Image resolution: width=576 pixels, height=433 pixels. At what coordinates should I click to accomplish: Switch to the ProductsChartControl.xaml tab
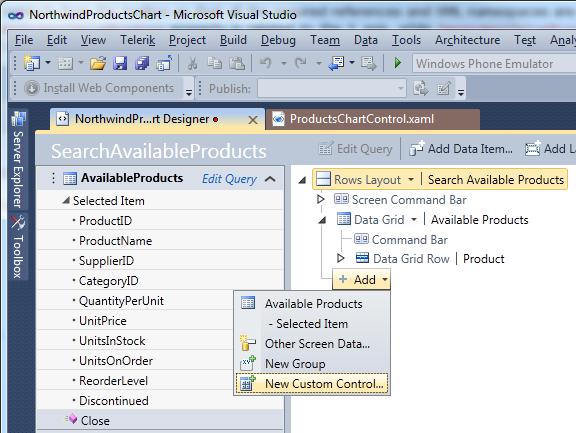(373, 119)
